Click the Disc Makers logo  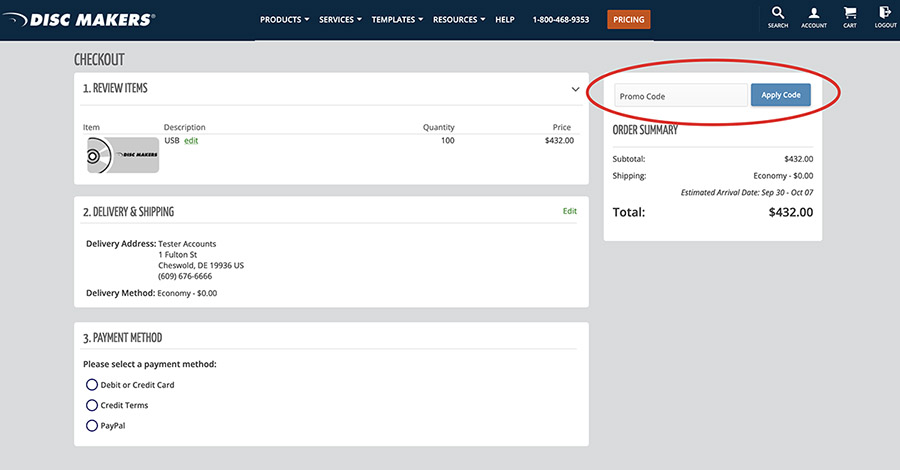click(x=79, y=19)
